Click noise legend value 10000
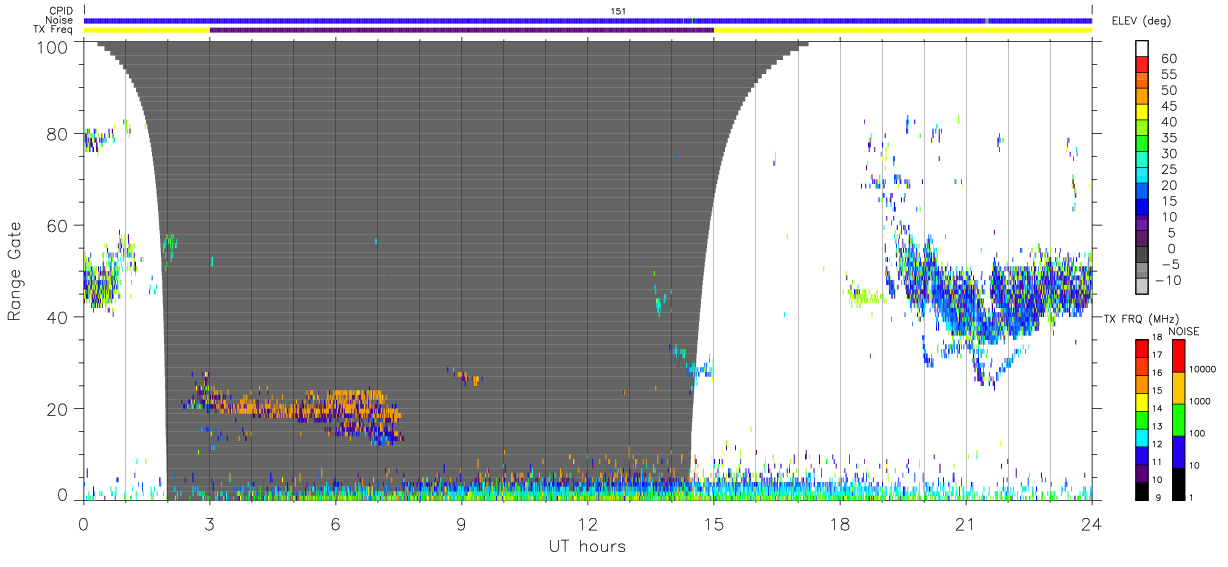 [x=1203, y=369]
